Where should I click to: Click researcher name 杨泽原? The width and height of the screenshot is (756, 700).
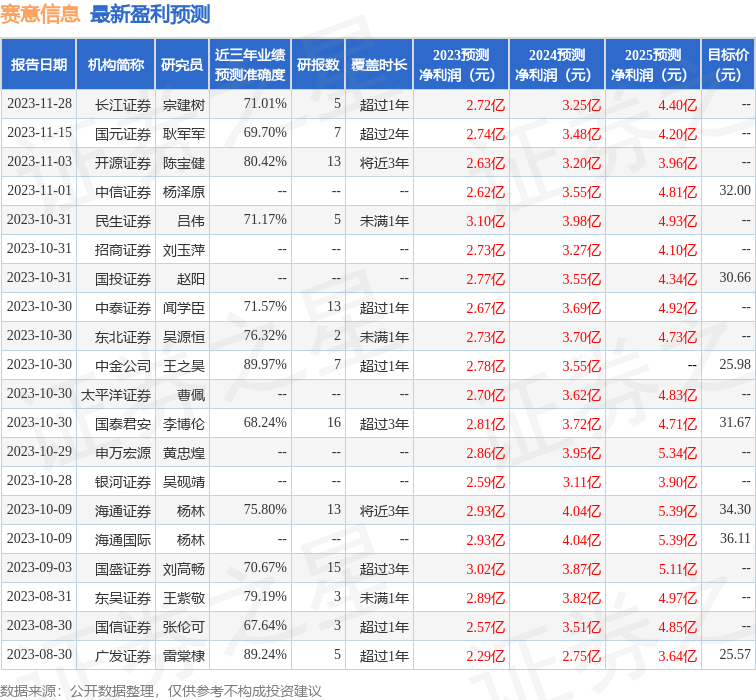tap(184, 192)
